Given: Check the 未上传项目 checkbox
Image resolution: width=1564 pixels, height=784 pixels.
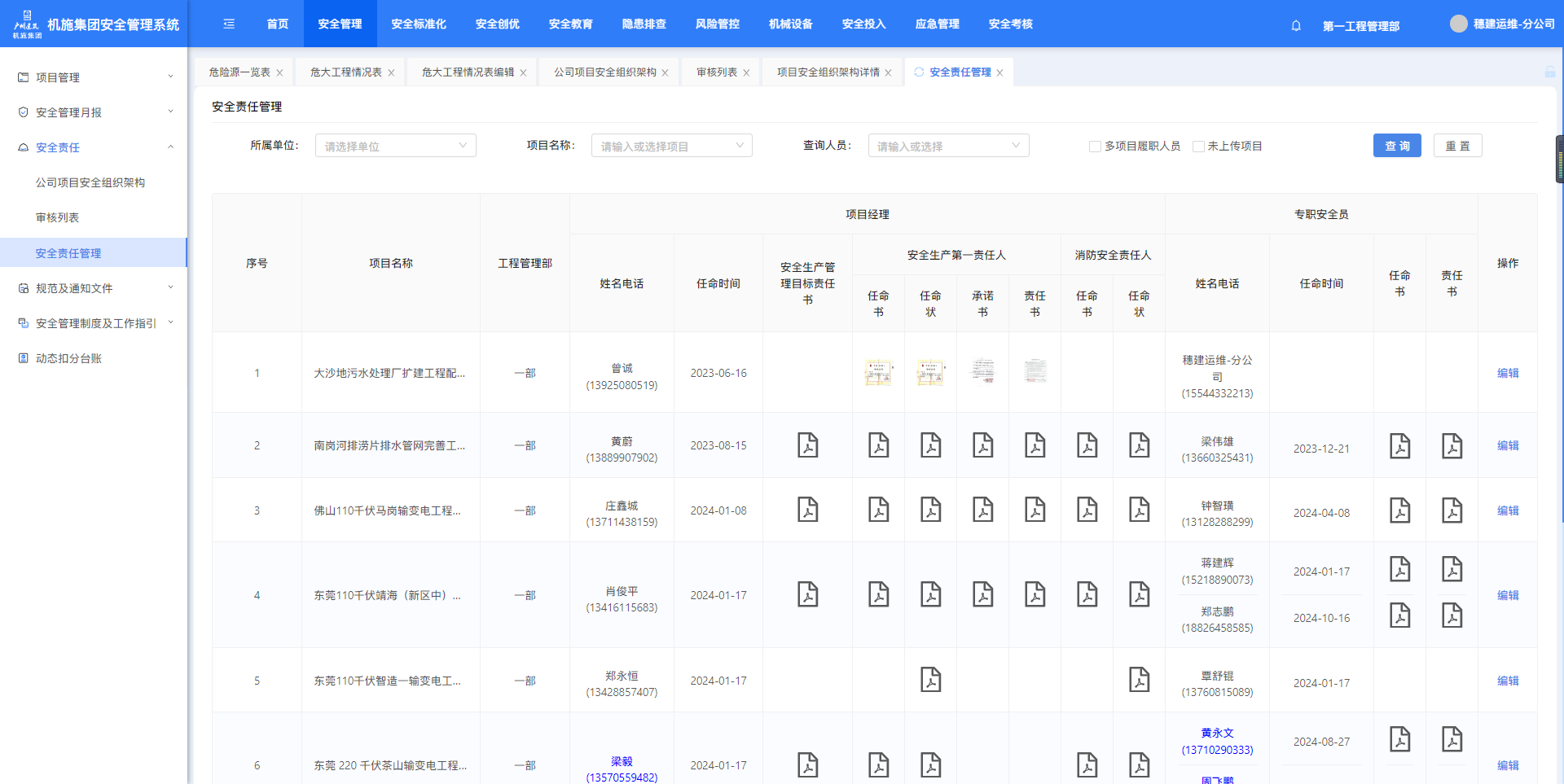Looking at the screenshot, I should click(1198, 147).
